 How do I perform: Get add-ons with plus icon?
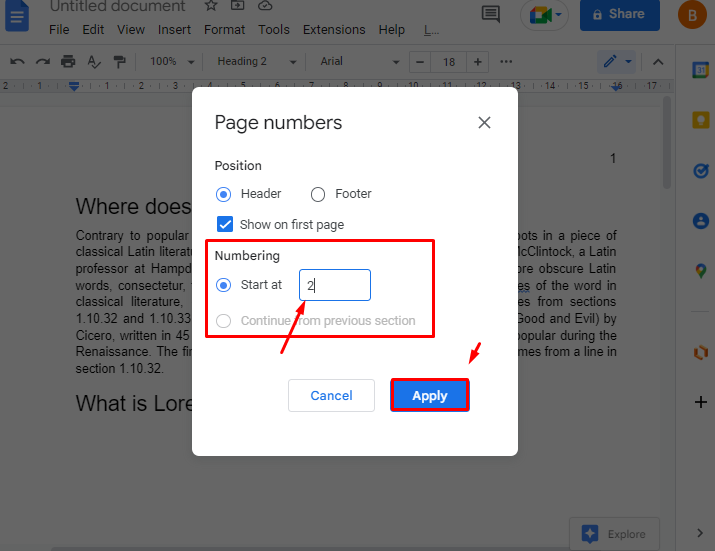[700, 402]
